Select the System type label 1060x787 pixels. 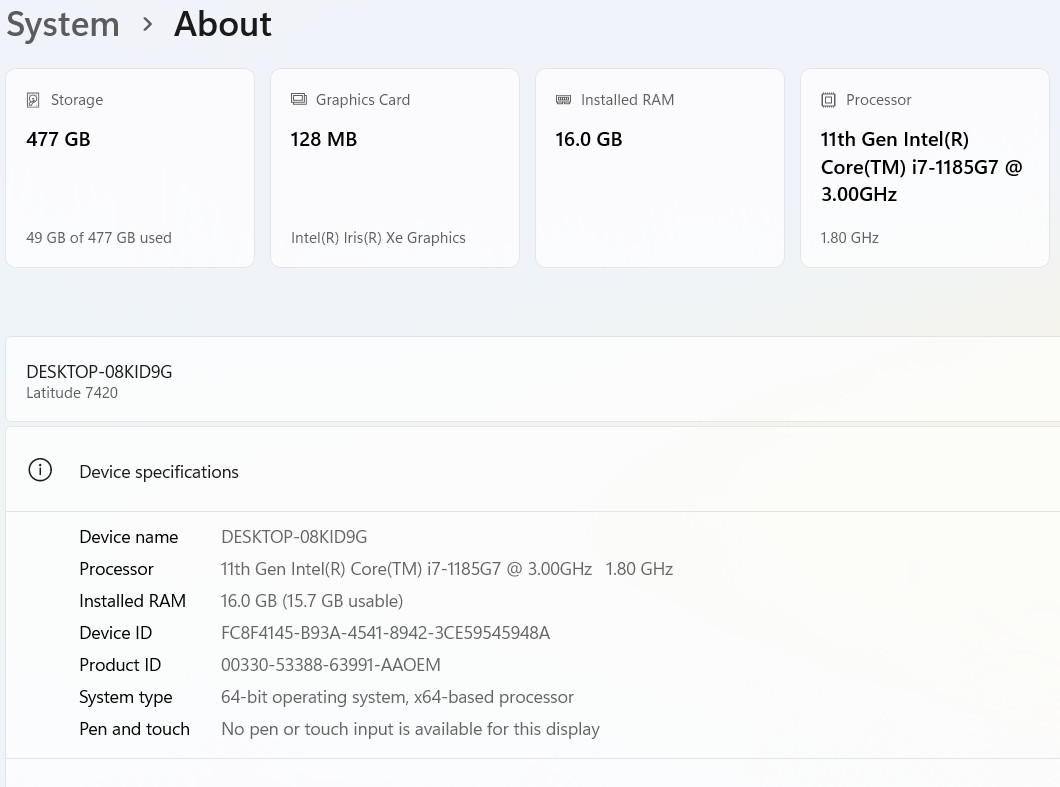[126, 697]
